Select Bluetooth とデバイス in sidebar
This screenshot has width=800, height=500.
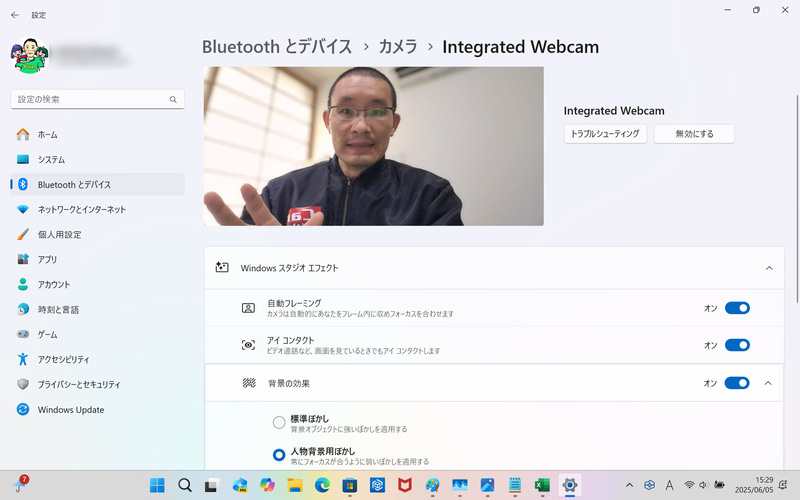tap(97, 184)
